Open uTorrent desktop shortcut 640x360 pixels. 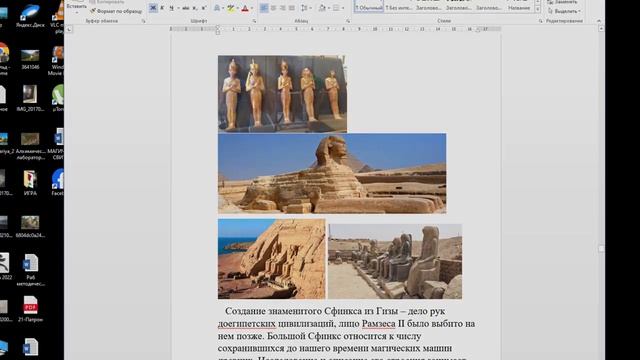point(58,98)
